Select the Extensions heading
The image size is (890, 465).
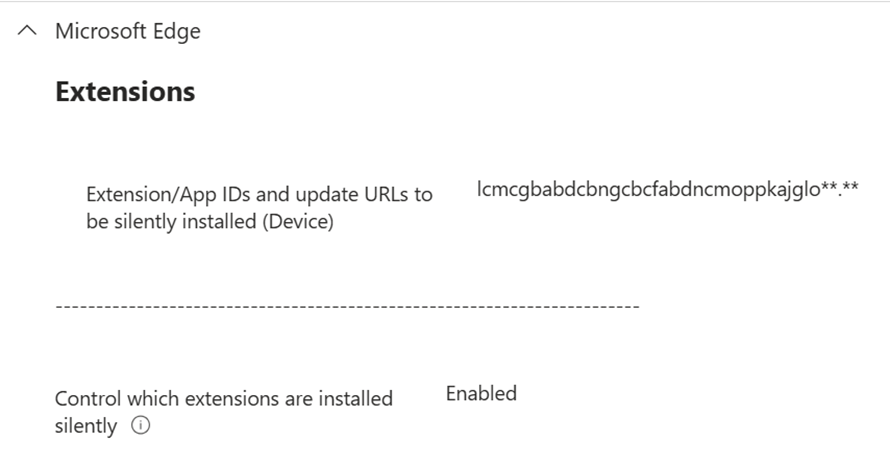click(125, 92)
